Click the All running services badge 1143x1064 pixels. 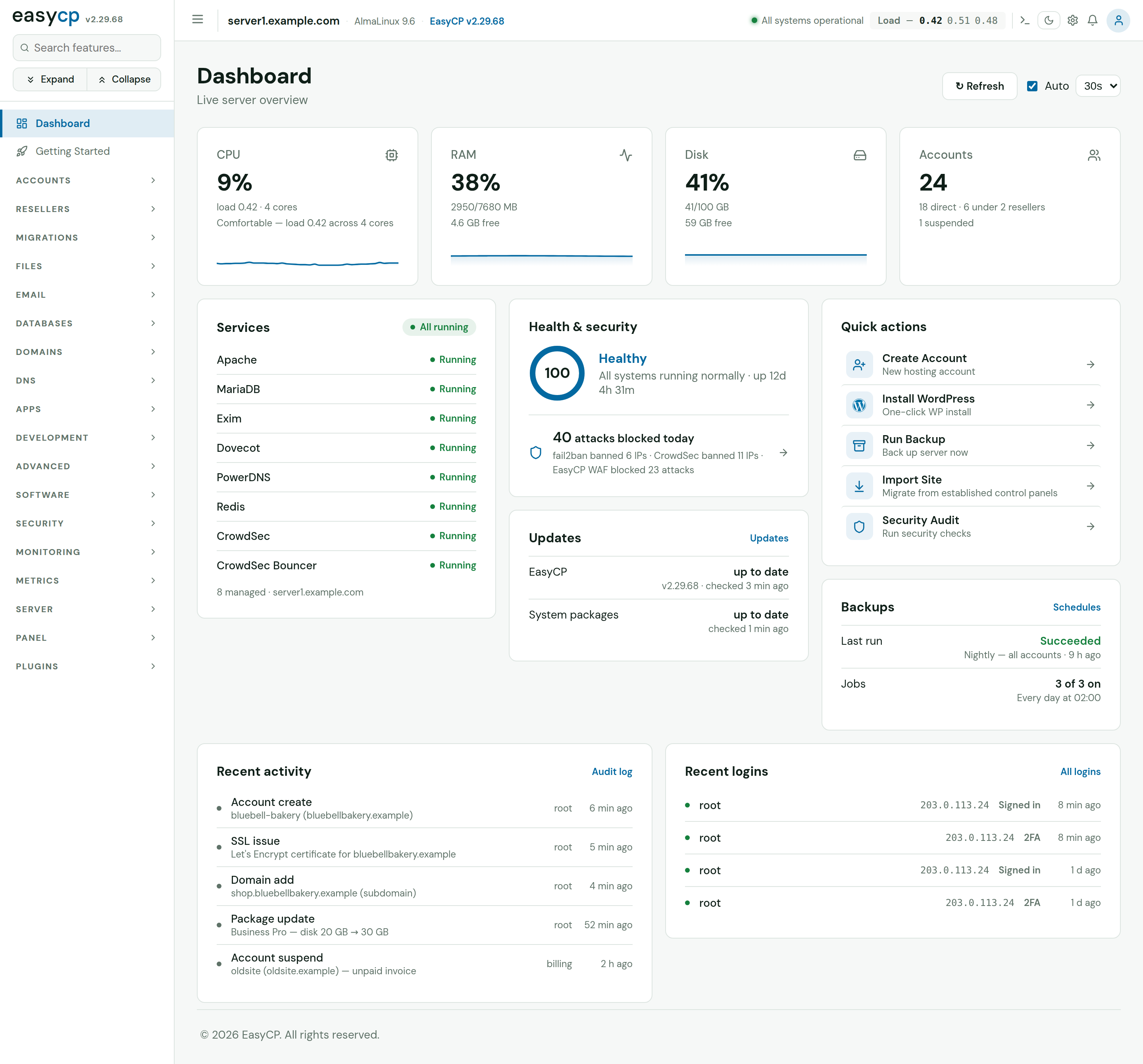439,327
